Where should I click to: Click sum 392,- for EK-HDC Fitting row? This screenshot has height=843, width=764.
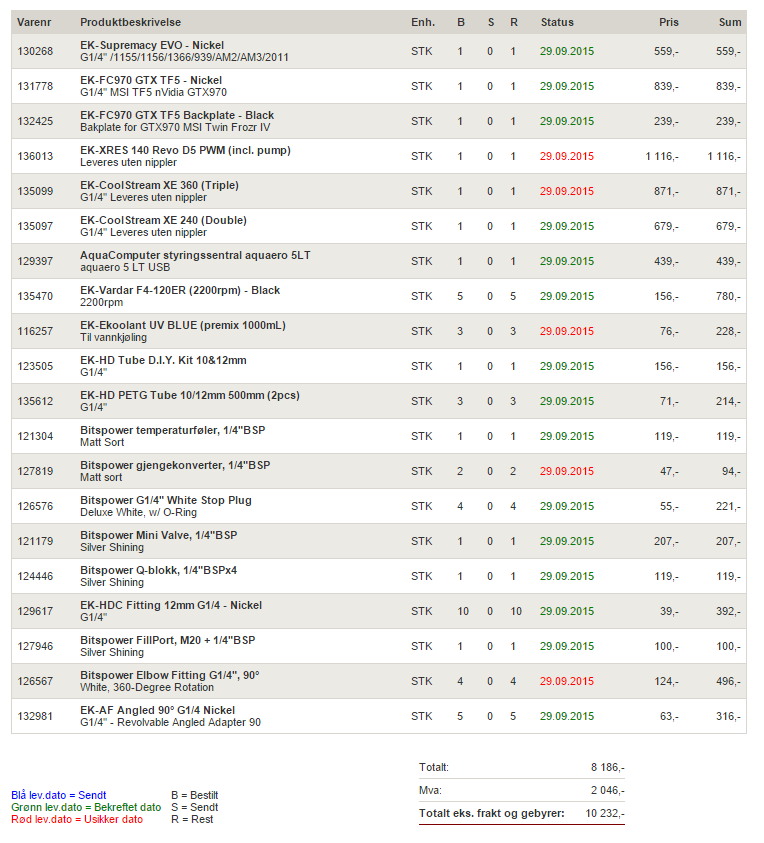728,611
